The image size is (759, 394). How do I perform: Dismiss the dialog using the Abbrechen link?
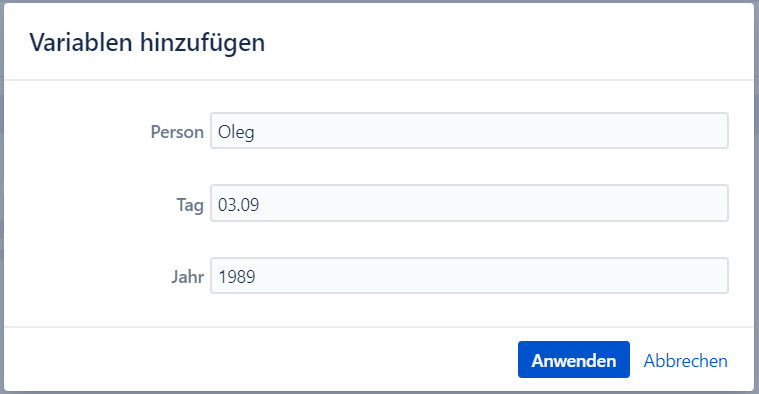coord(685,361)
